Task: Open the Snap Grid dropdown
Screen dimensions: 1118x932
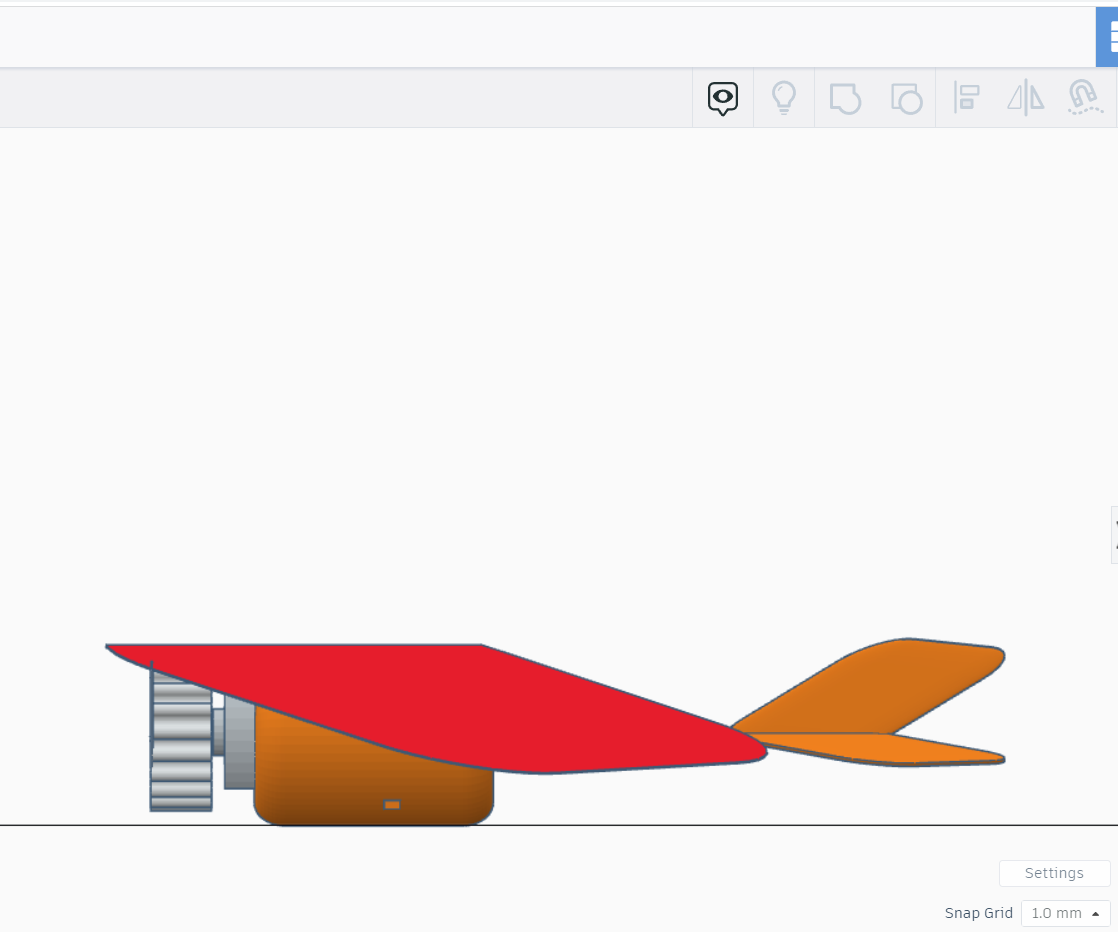Action: pyautogui.click(x=1065, y=913)
